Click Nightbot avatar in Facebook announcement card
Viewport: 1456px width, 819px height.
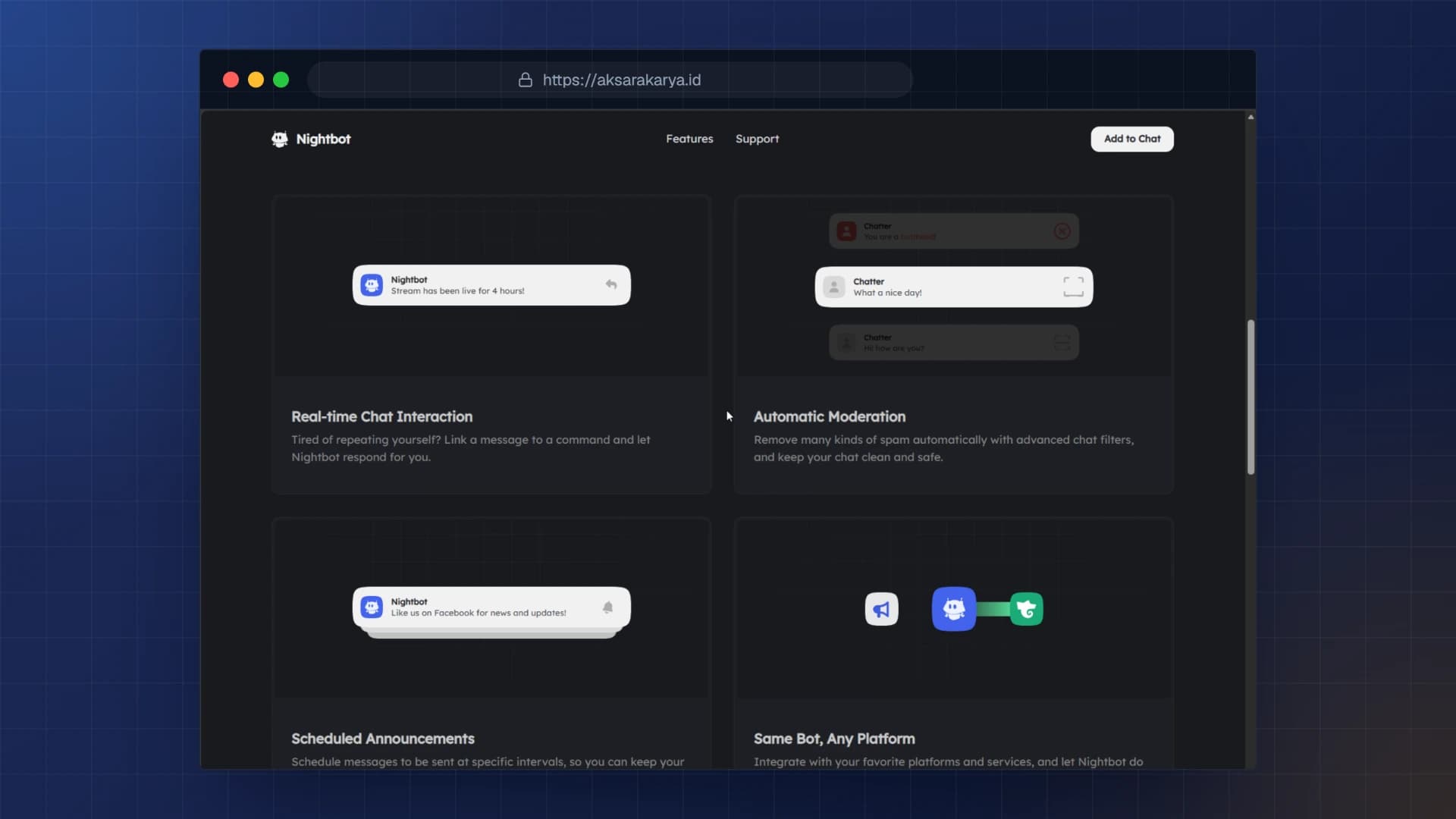[372, 607]
